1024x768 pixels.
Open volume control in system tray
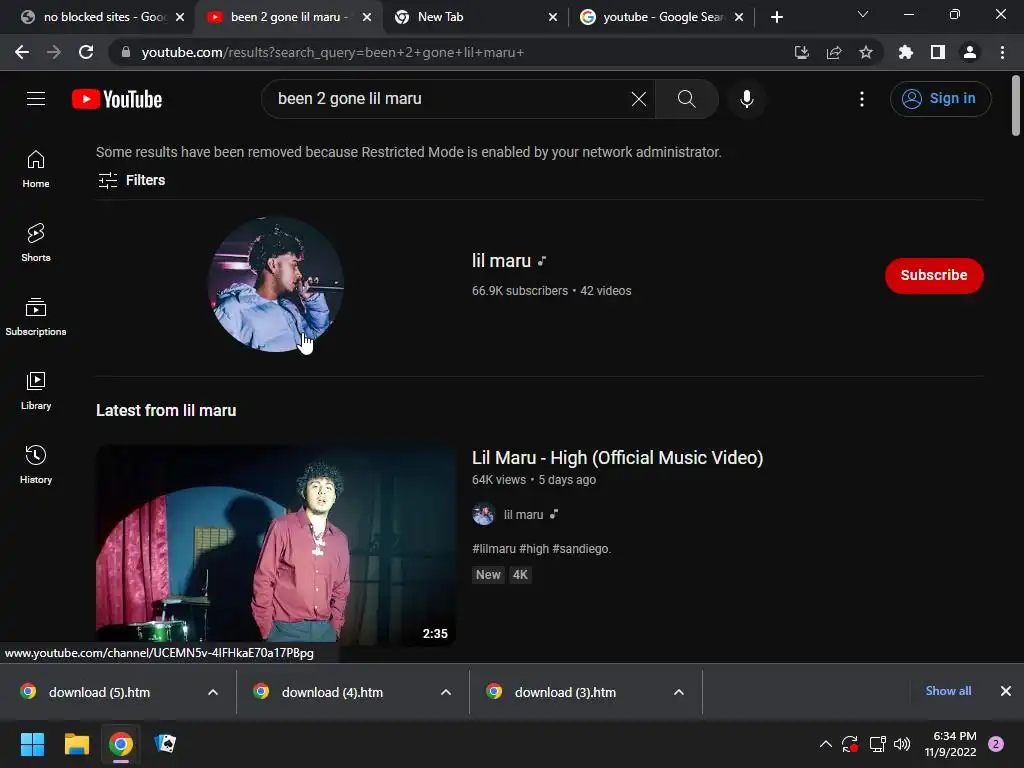tap(902, 744)
